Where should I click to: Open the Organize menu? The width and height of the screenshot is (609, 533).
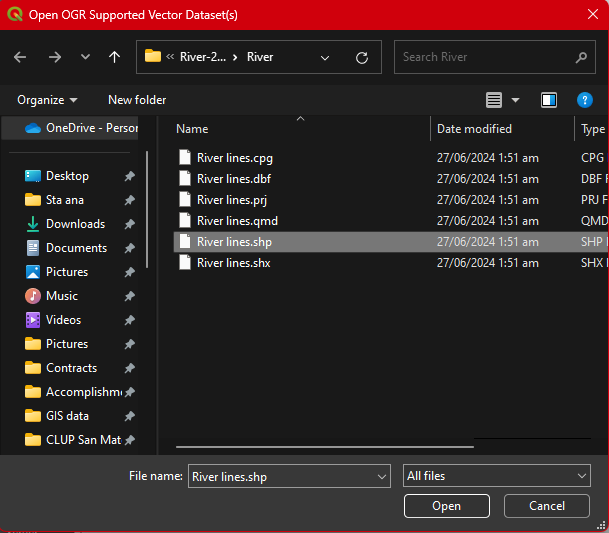pyautogui.click(x=47, y=100)
